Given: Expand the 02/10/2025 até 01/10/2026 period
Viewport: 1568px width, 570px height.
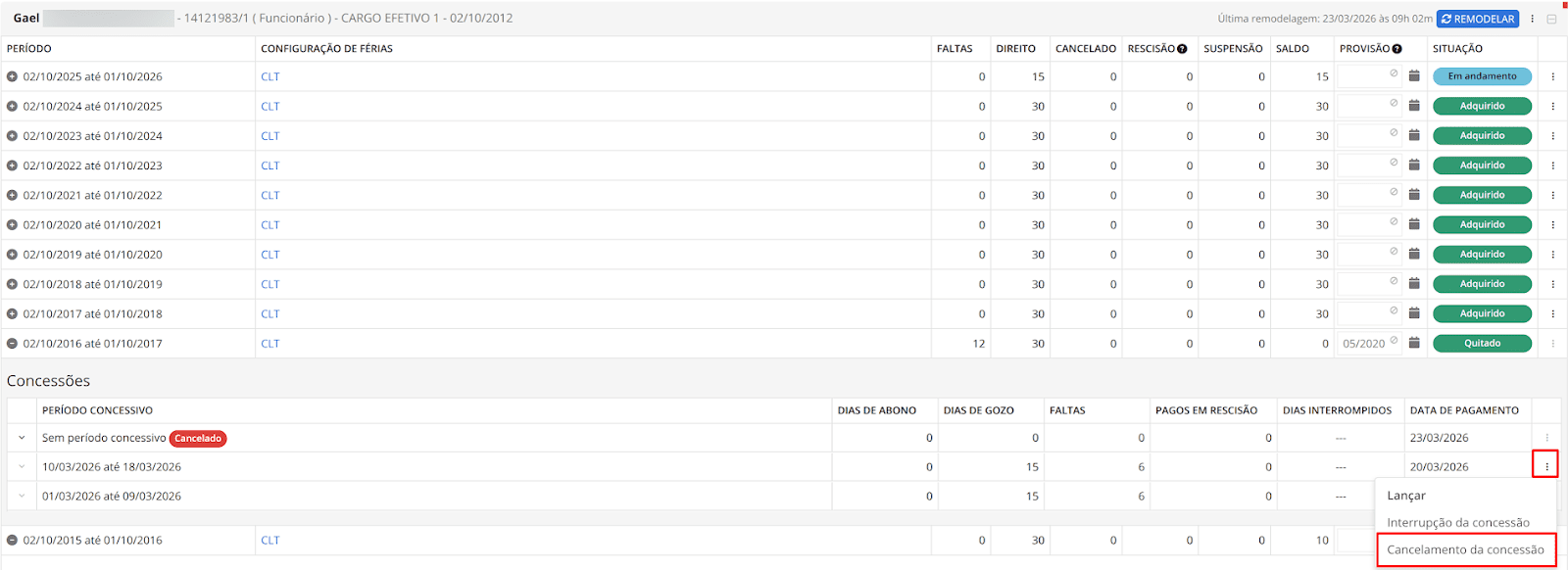Looking at the screenshot, I should point(12,76).
